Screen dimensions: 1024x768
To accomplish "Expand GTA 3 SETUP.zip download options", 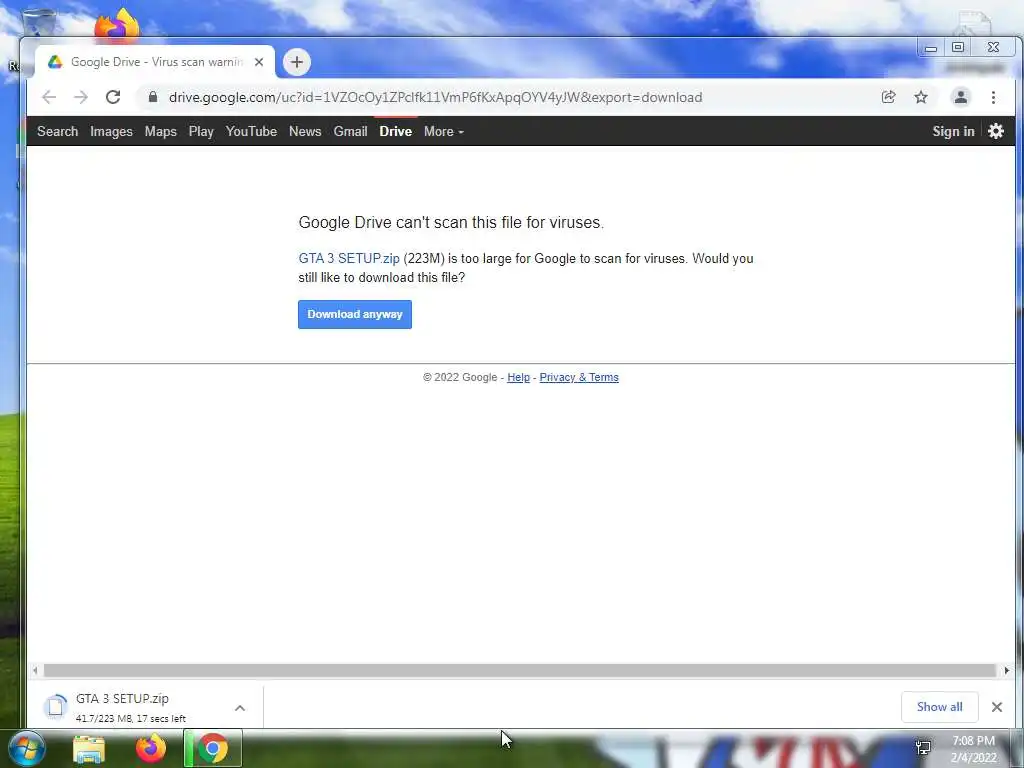I will click(x=240, y=708).
